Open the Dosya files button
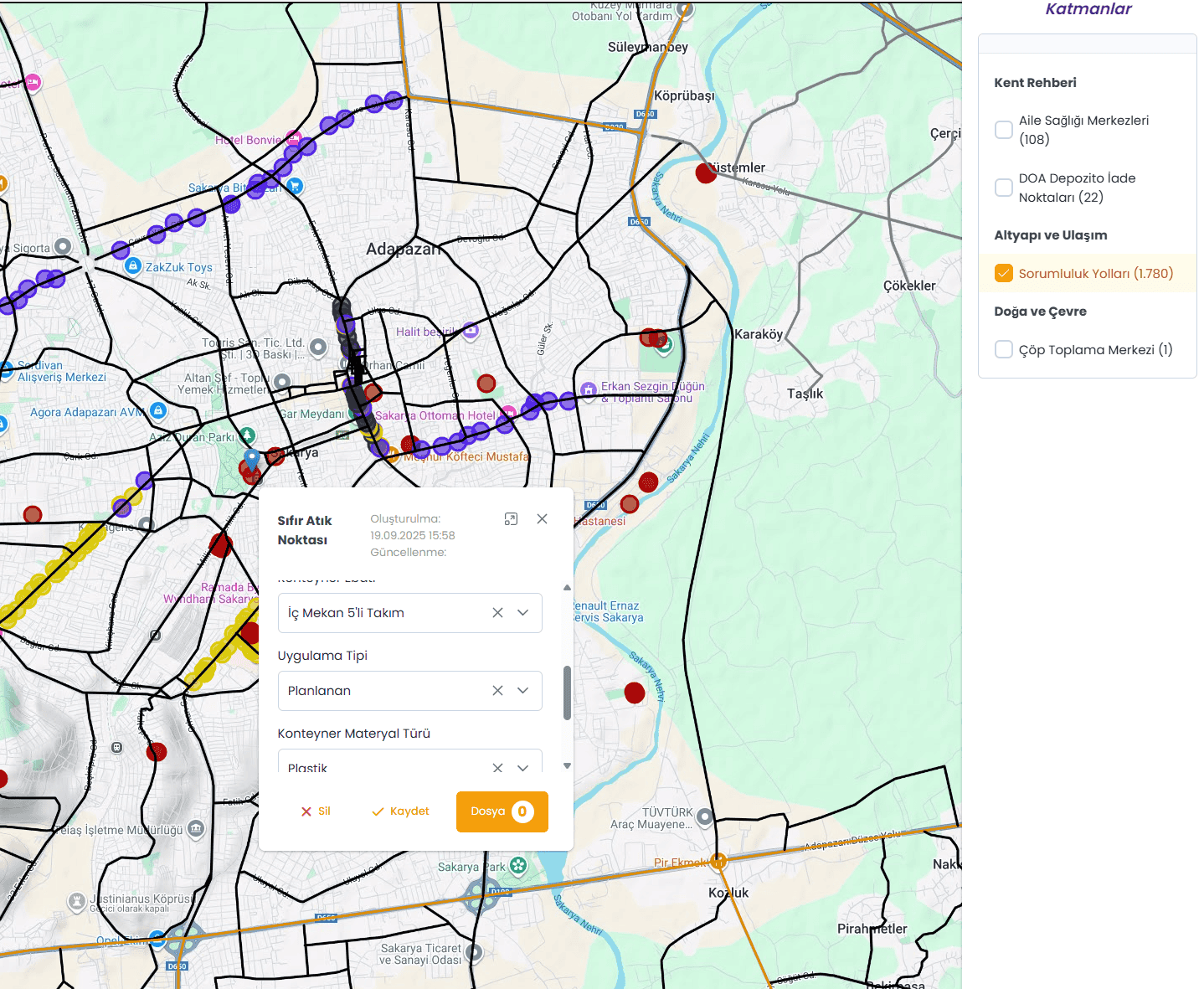Image resolution: width=1204 pixels, height=989 pixels. [502, 811]
